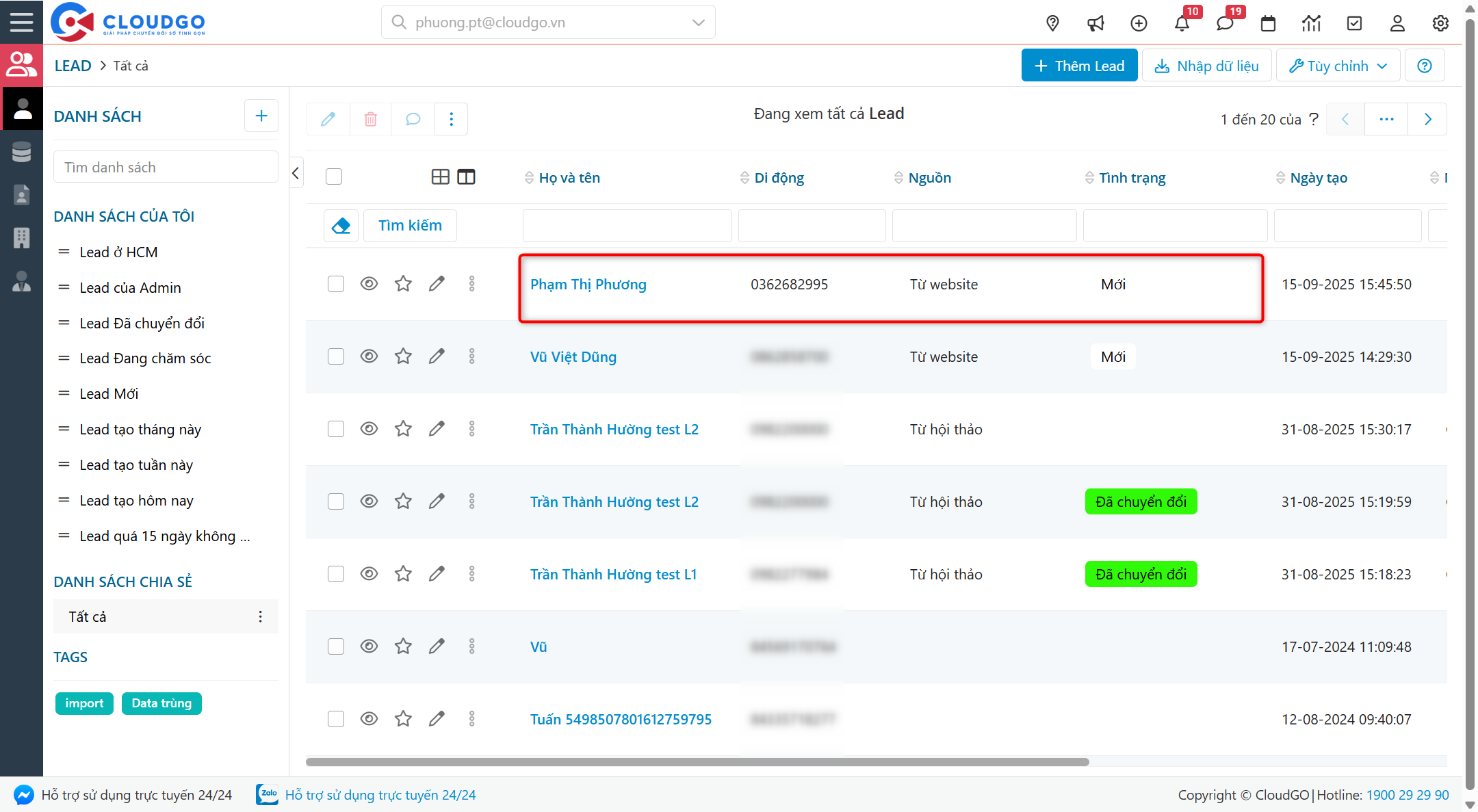Open the notifications bell icon

click(1182, 23)
